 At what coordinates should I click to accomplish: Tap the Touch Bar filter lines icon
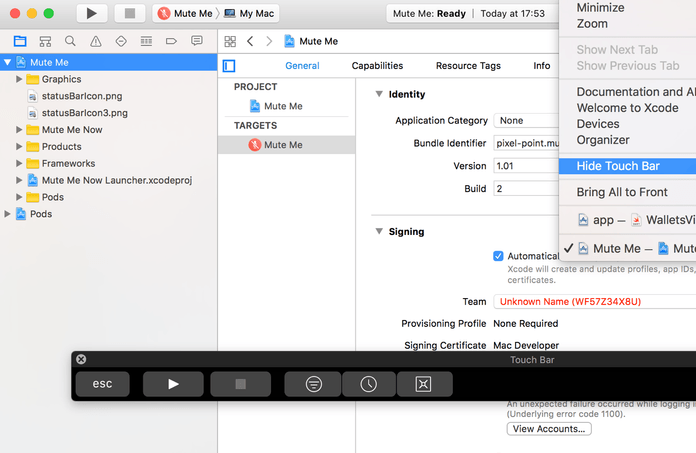tap(313, 384)
